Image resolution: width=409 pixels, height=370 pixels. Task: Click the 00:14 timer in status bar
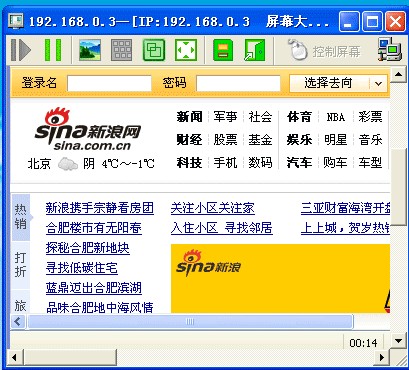(363, 343)
